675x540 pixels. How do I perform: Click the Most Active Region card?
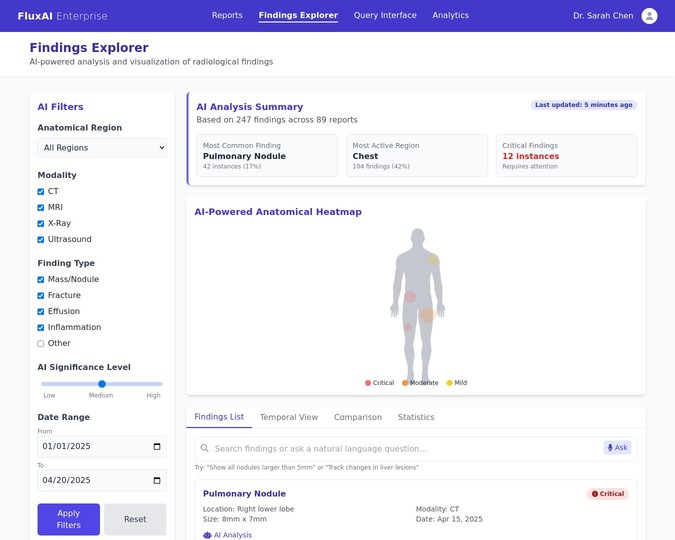point(417,155)
